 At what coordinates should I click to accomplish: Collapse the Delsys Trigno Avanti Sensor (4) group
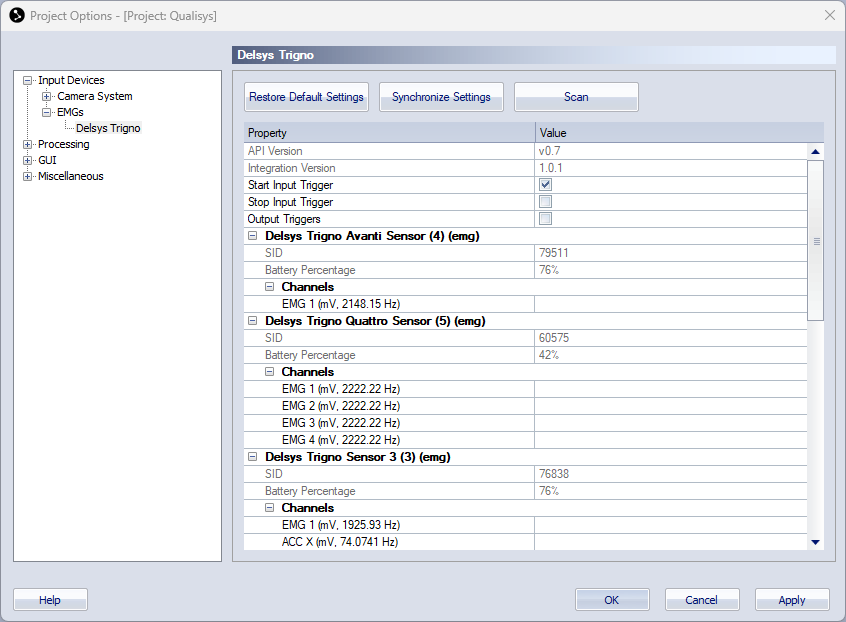tap(253, 236)
